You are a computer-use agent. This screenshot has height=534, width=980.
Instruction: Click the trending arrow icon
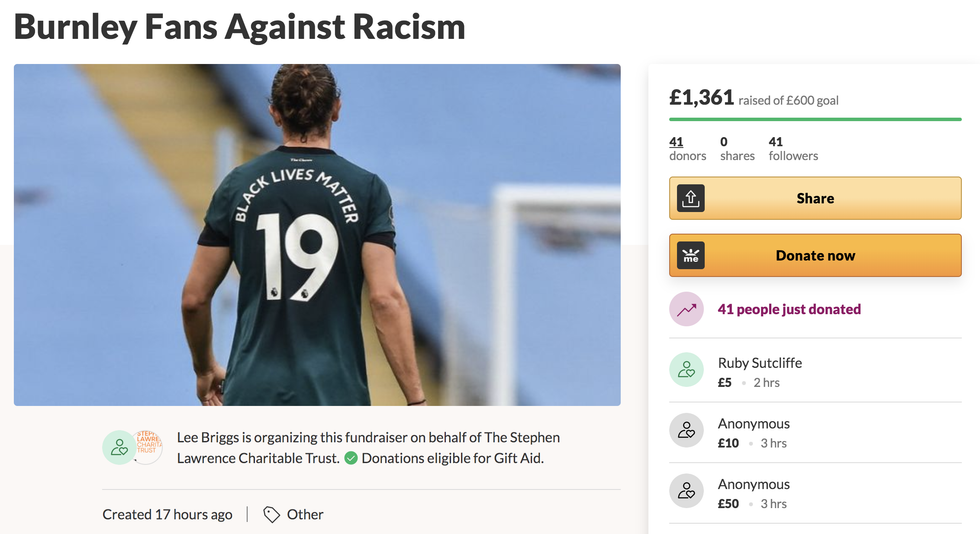(x=686, y=310)
